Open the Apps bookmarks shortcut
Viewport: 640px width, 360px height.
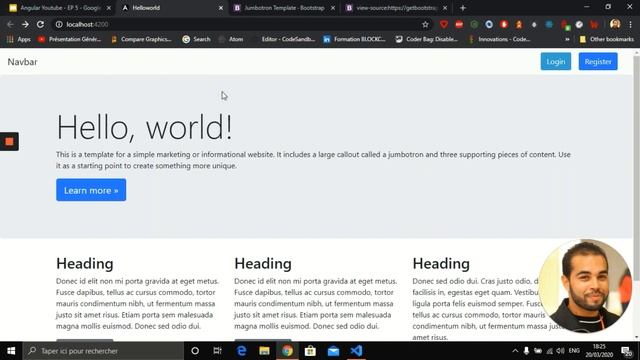tap(19, 39)
